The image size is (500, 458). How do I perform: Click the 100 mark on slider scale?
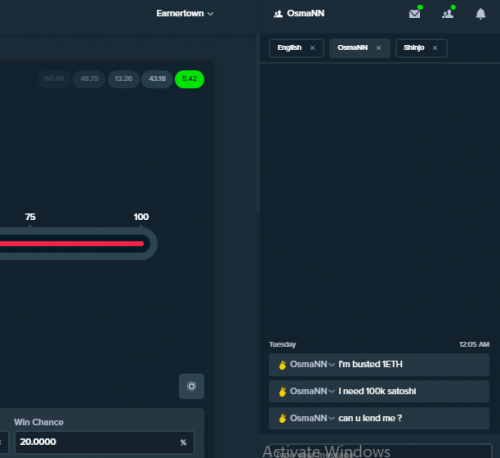[141, 217]
